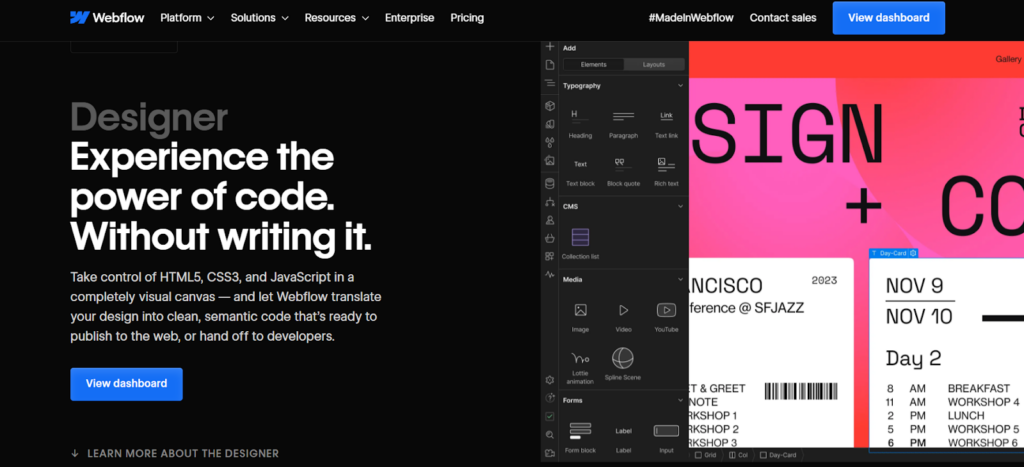
Task: Open the activity pulse icon in sidebar
Action: coord(550,274)
